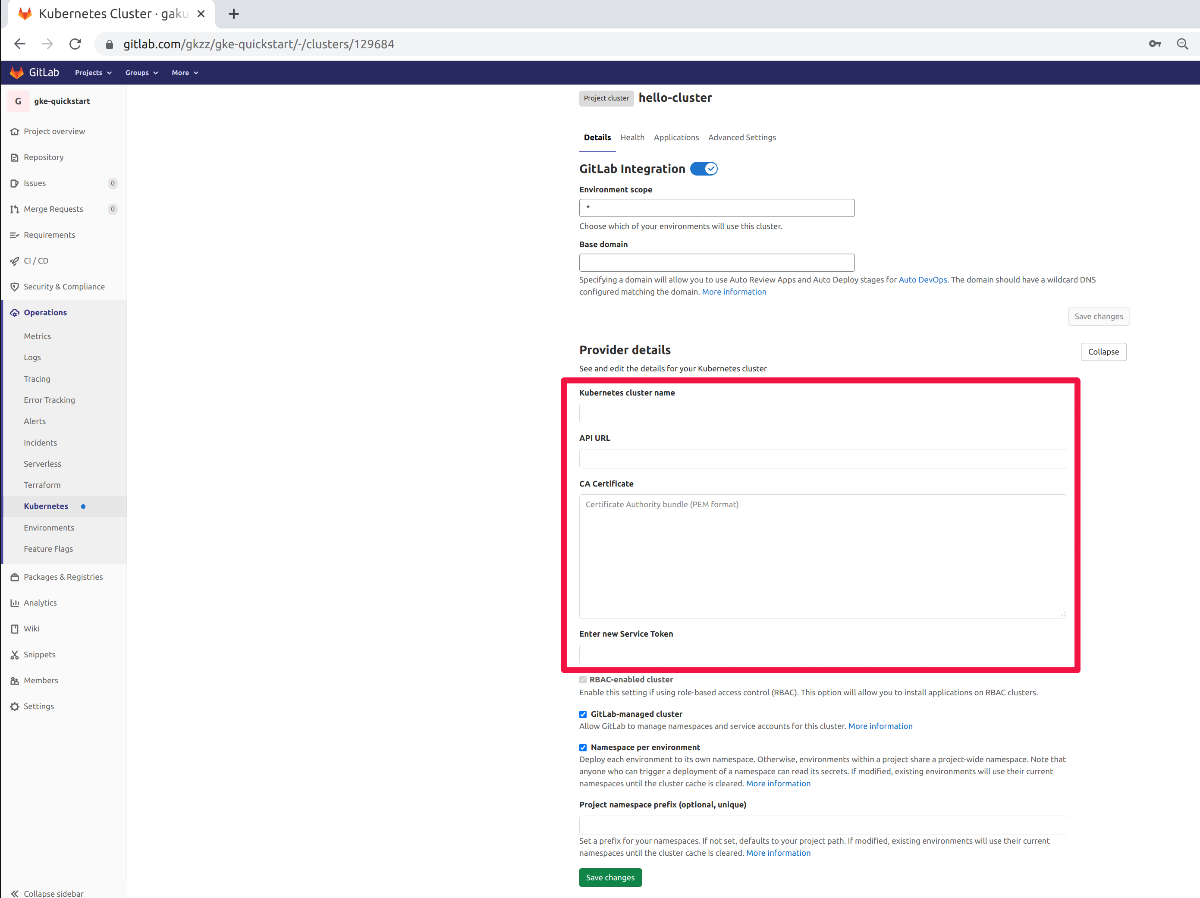Expand the Projects dropdown in navbar
Viewport: 1200px width, 898px height.
[92, 73]
